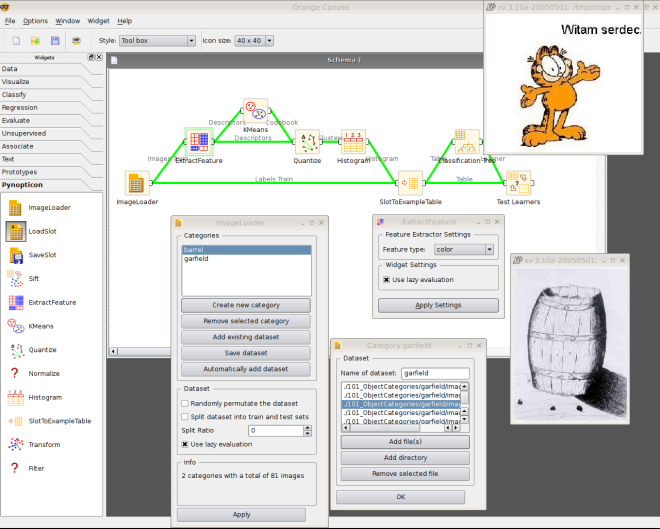Click the Test Learners node on the canvas
Viewport: 660px width, 529px height.
[x=518, y=182]
